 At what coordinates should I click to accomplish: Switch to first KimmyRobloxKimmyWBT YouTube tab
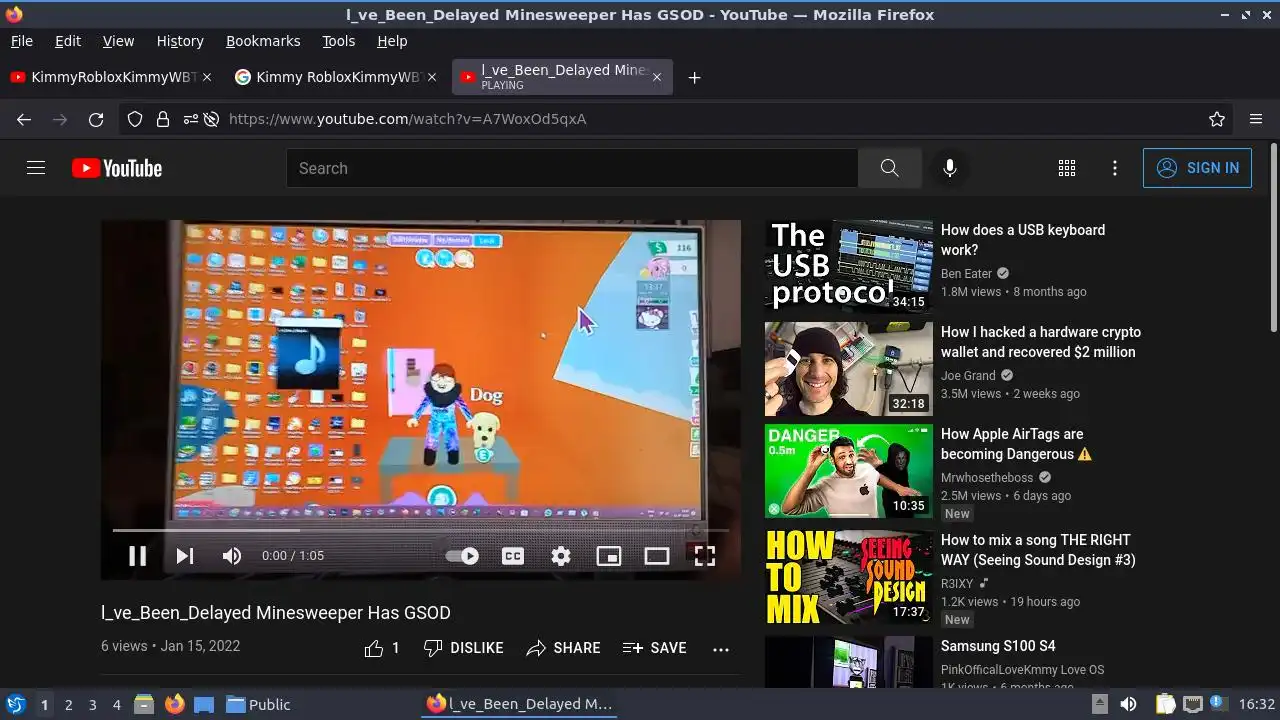click(x=111, y=77)
